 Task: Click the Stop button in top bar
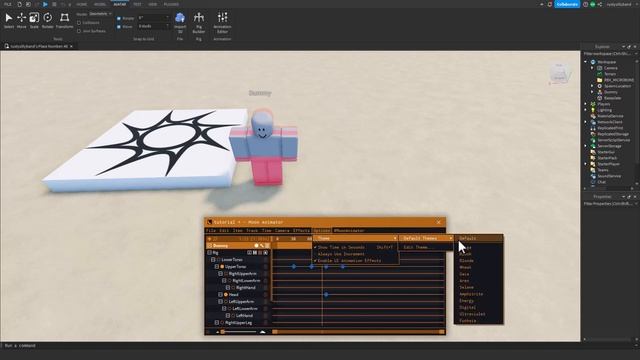(x=54, y=4)
